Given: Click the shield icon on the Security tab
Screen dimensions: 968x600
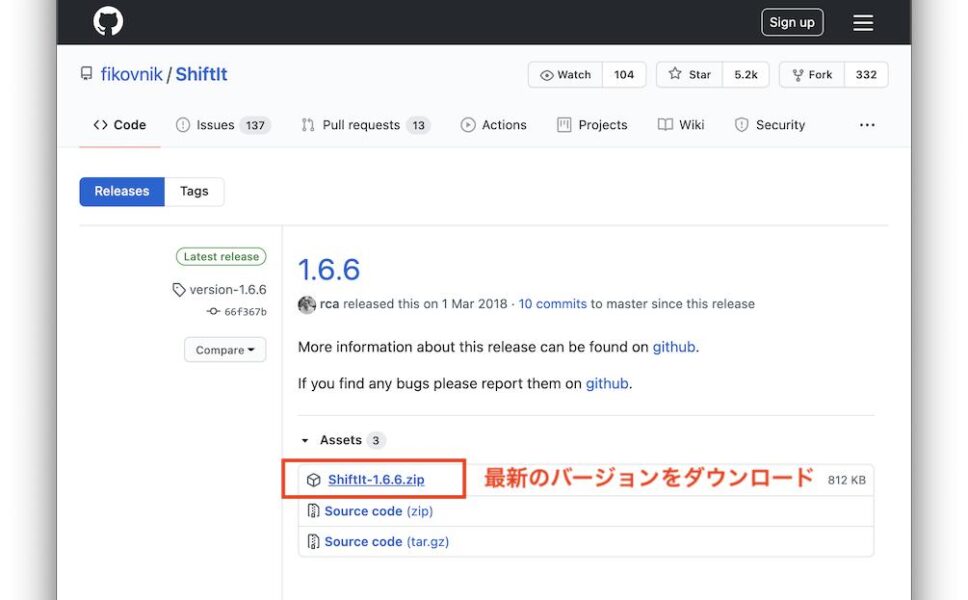Looking at the screenshot, I should pos(741,124).
